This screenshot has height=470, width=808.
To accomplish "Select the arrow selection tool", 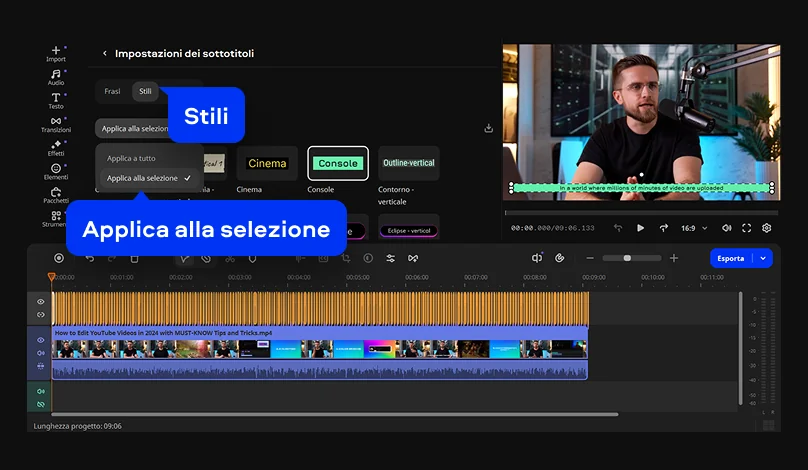I will point(184,258).
